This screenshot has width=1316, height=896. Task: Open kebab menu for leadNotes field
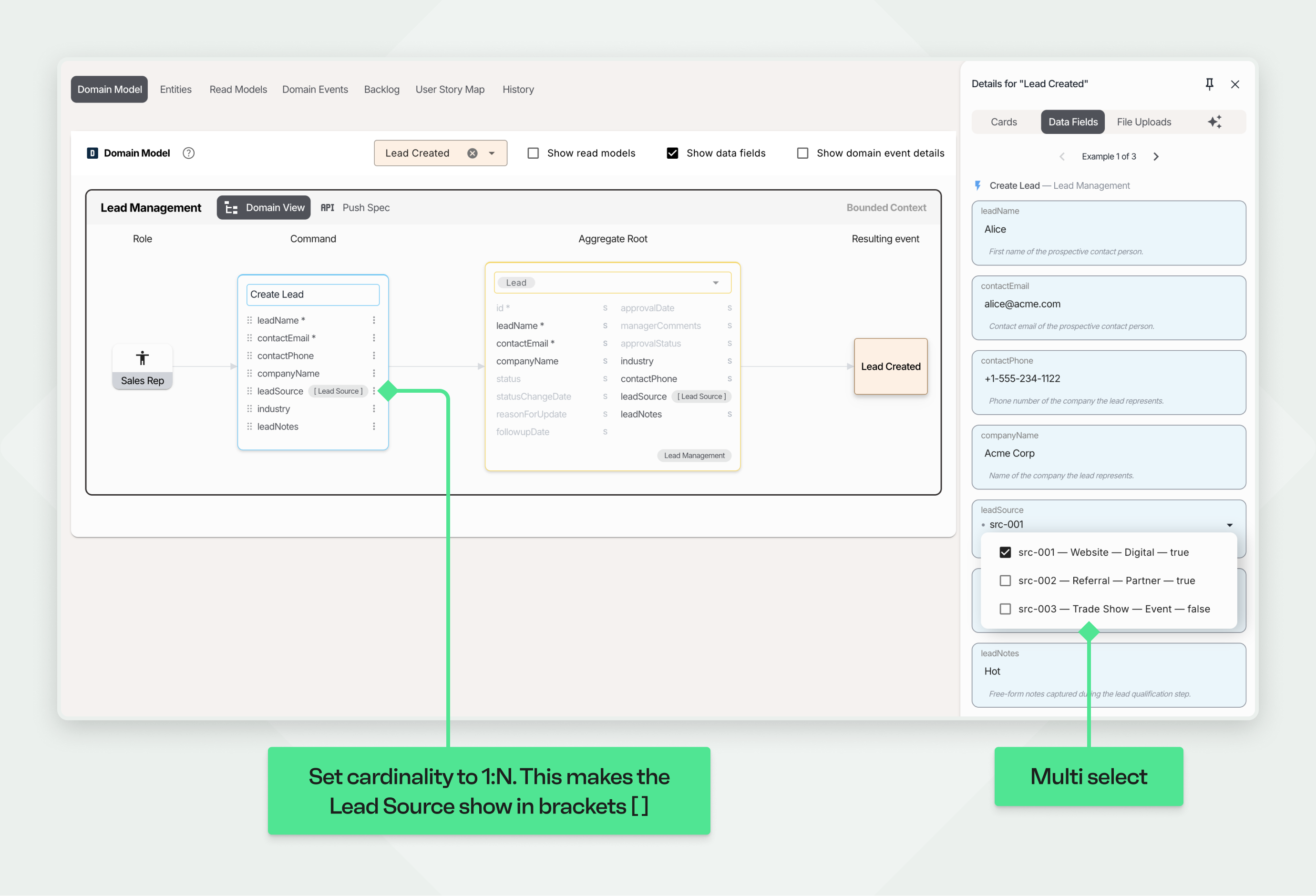click(x=374, y=426)
